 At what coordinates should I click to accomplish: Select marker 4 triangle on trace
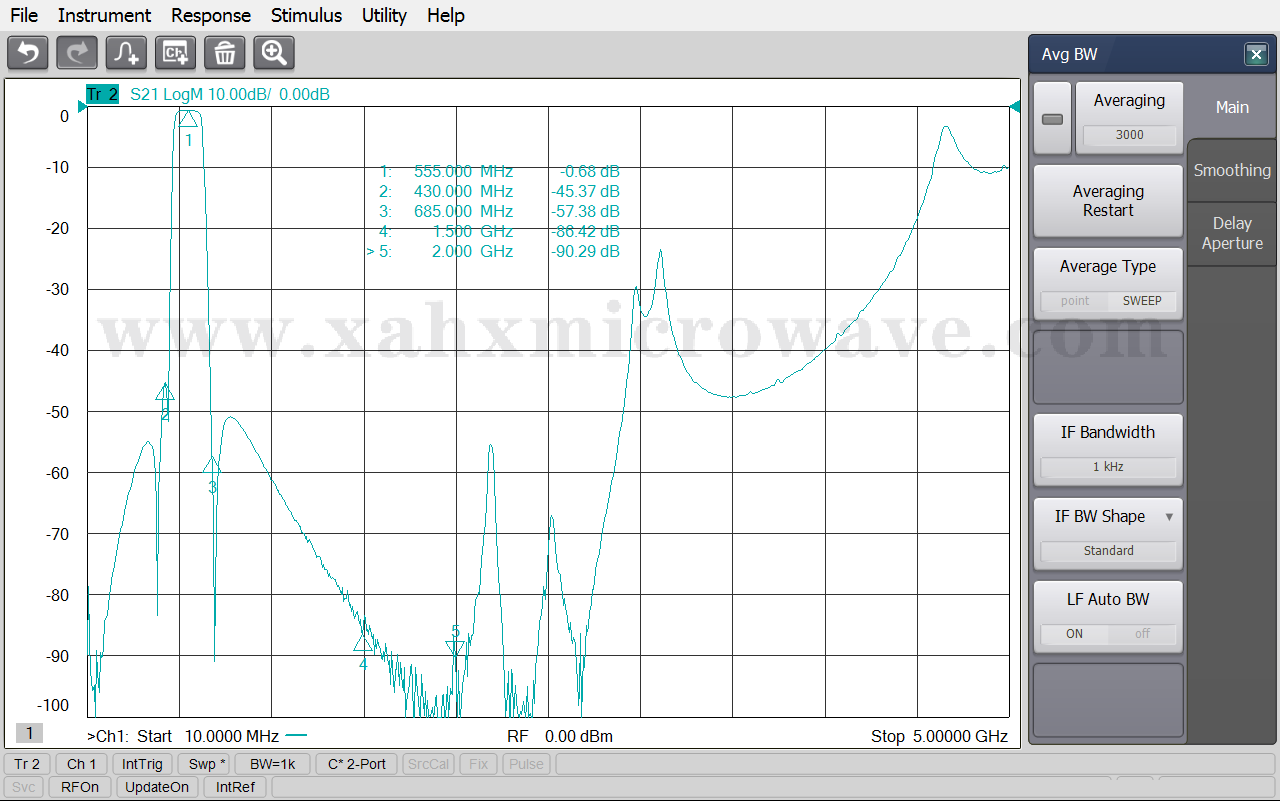point(364,642)
